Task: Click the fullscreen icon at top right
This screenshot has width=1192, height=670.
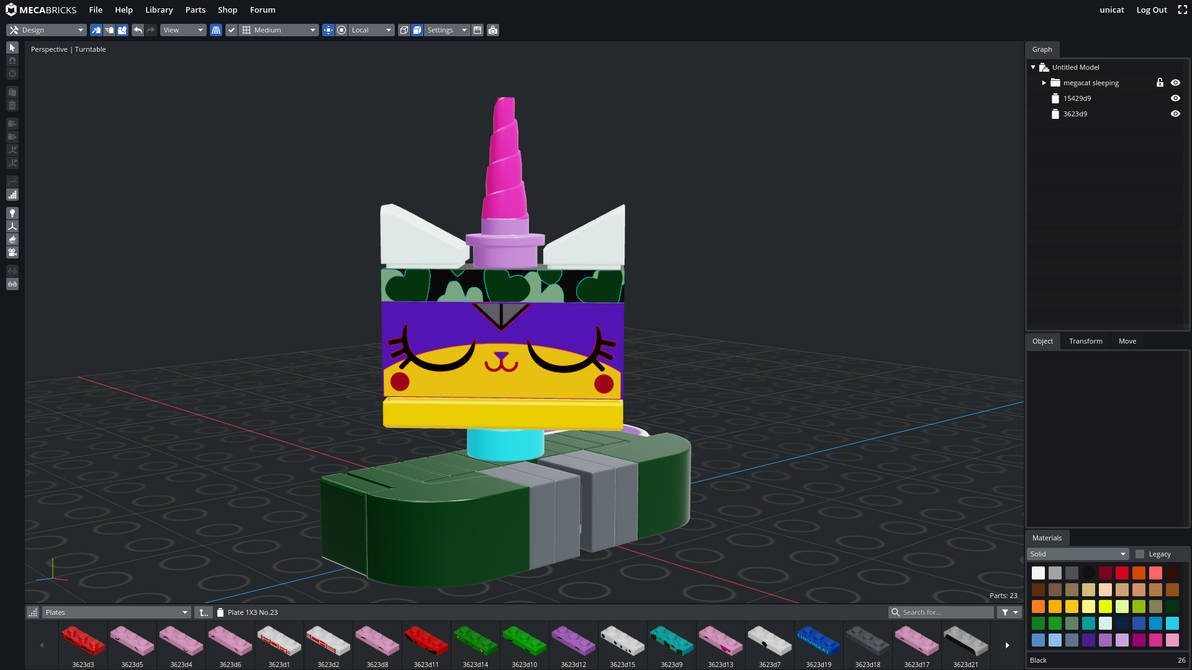Action: point(1182,10)
